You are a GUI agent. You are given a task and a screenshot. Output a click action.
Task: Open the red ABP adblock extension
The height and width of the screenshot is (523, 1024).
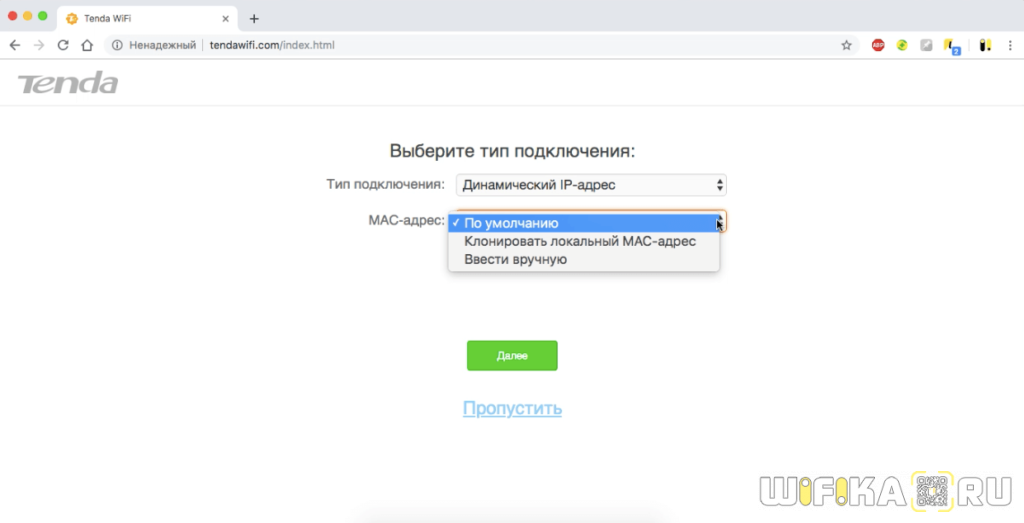[878, 45]
